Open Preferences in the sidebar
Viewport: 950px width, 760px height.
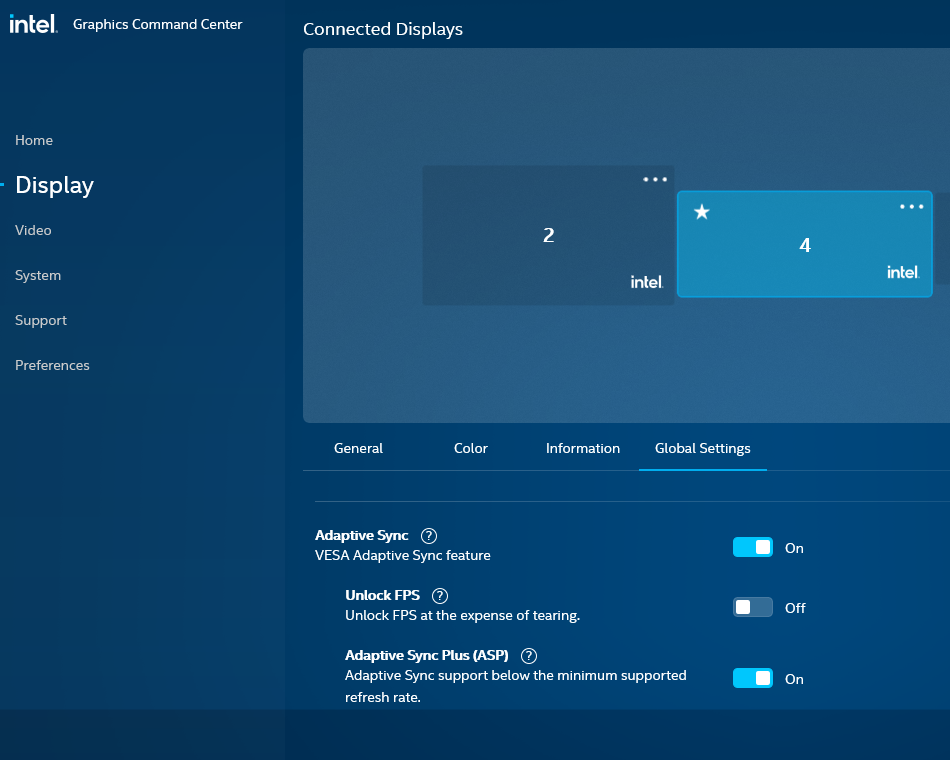tap(52, 365)
